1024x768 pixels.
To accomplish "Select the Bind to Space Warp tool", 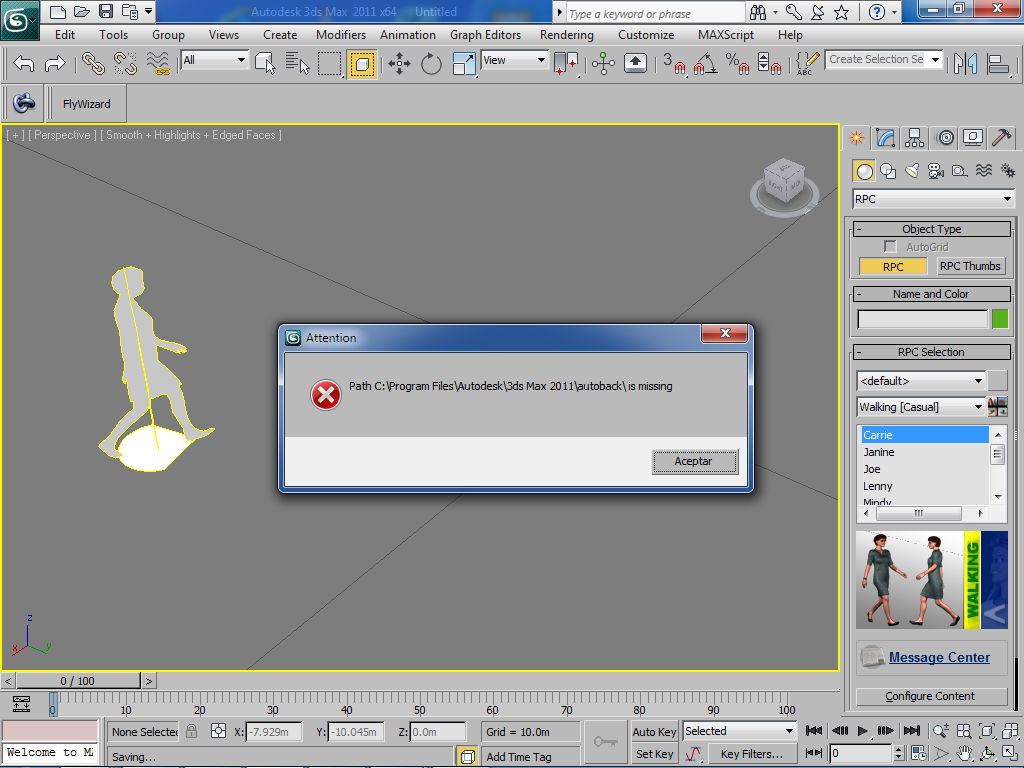I will pyautogui.click(x=157, y=64).
